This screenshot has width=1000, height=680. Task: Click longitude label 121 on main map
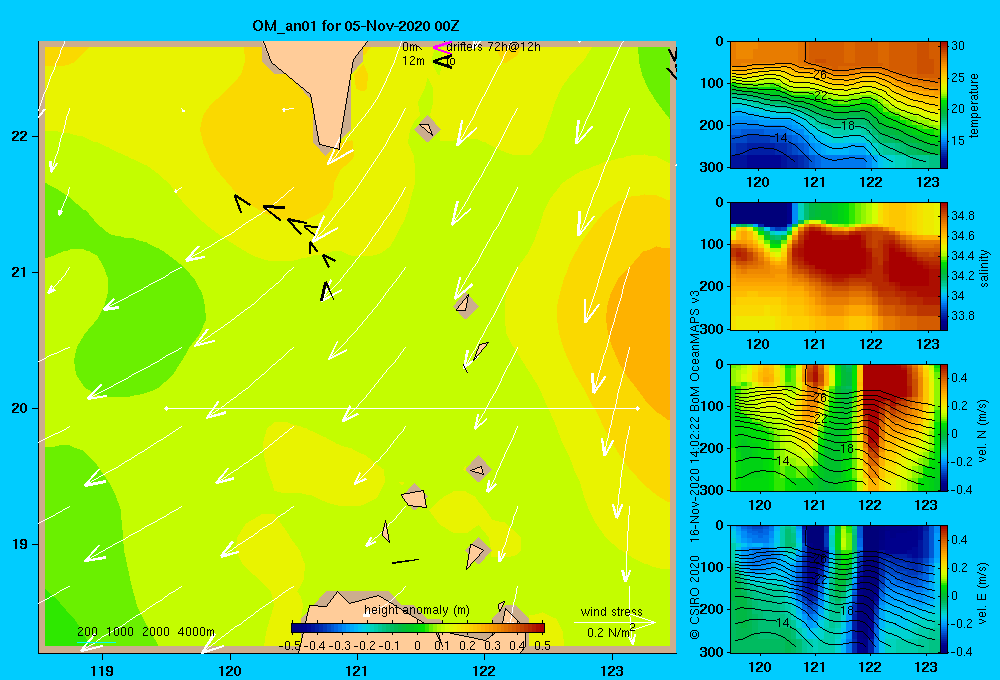click(x=357, y=670)
